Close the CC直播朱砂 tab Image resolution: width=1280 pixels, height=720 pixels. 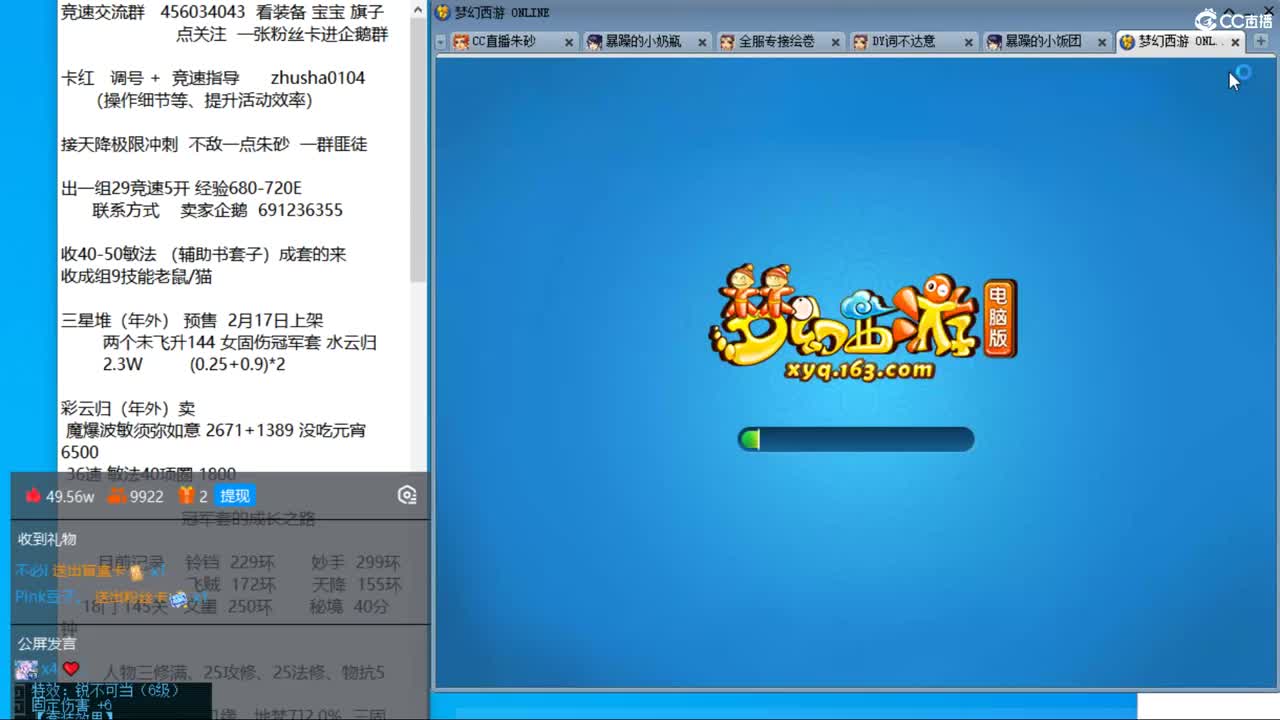569,42
